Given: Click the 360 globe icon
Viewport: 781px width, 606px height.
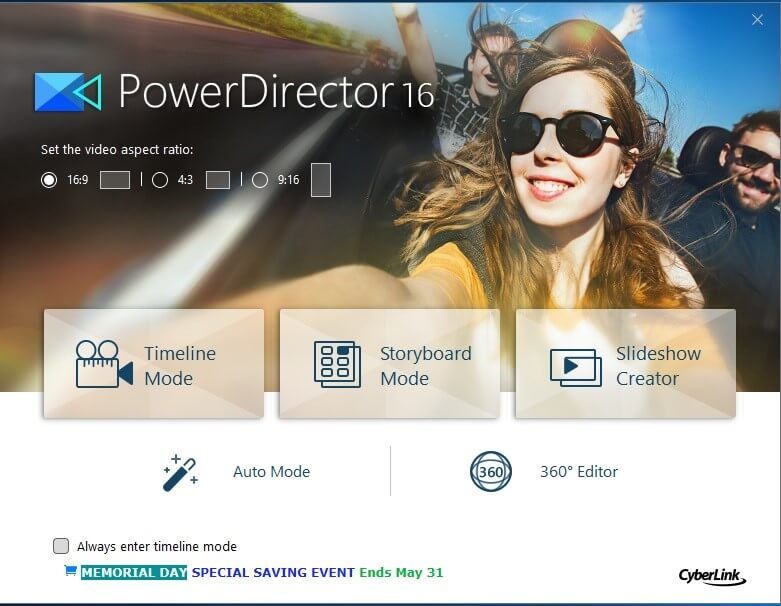Looking at the screenshot, I should point(491,471).
